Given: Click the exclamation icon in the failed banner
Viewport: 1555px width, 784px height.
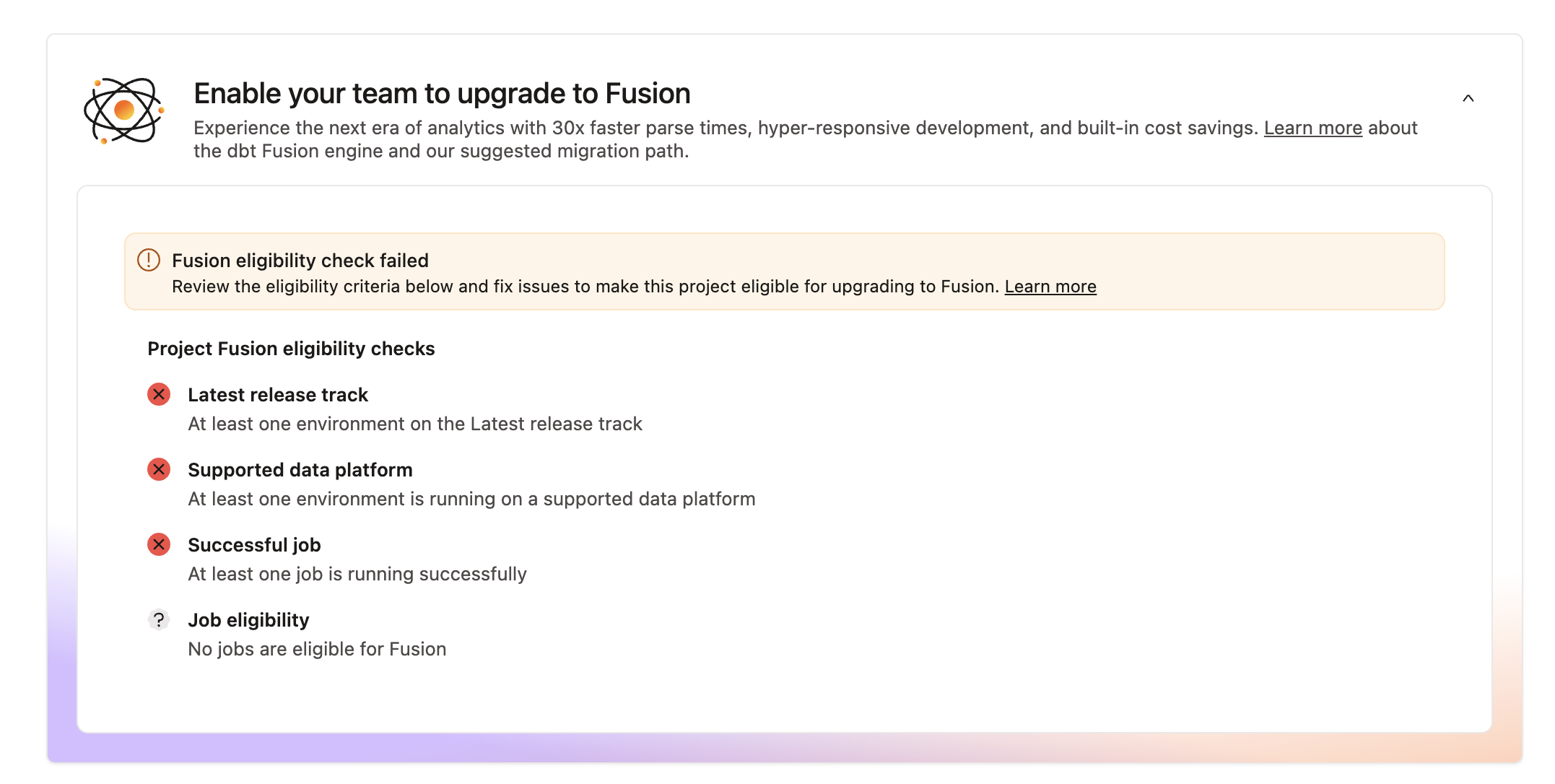Looking at the screenshot, I should point(148,261).
